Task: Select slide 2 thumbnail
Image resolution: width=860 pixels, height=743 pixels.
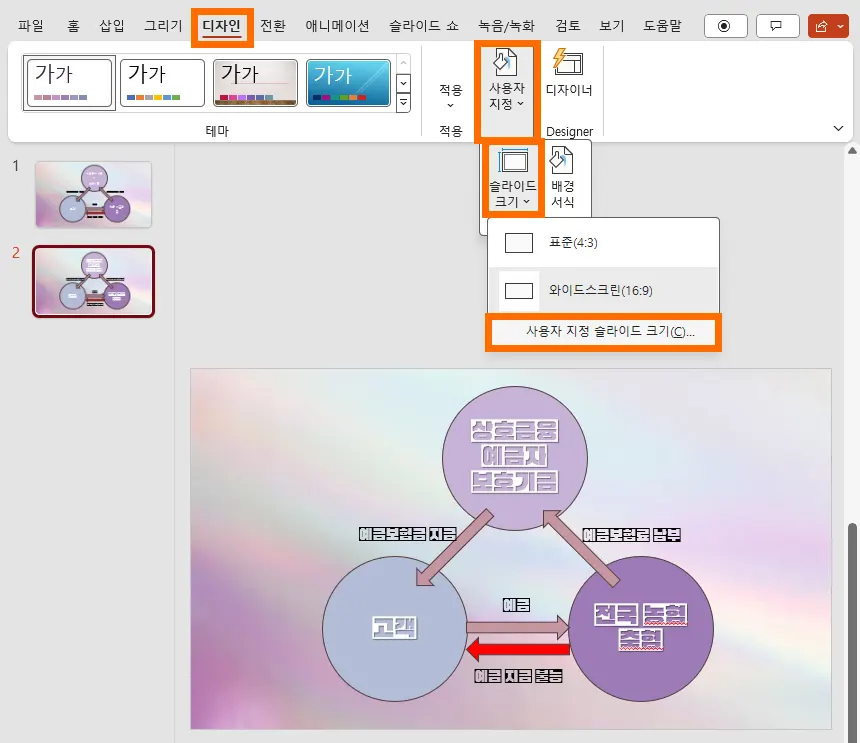Action: (x=93, y=281)
